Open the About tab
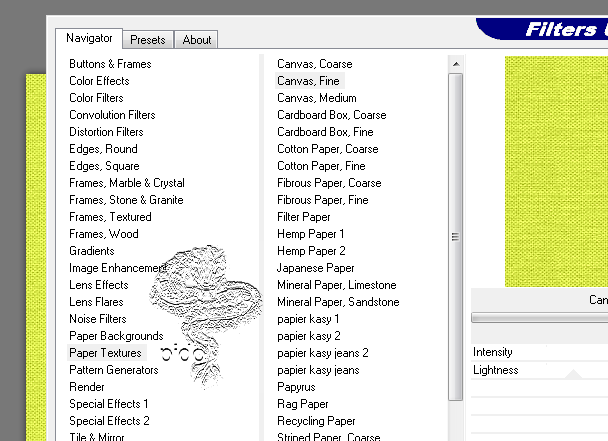Image resolution: width=608 pixels, height=441 pixels. click(x=197, y=40)
